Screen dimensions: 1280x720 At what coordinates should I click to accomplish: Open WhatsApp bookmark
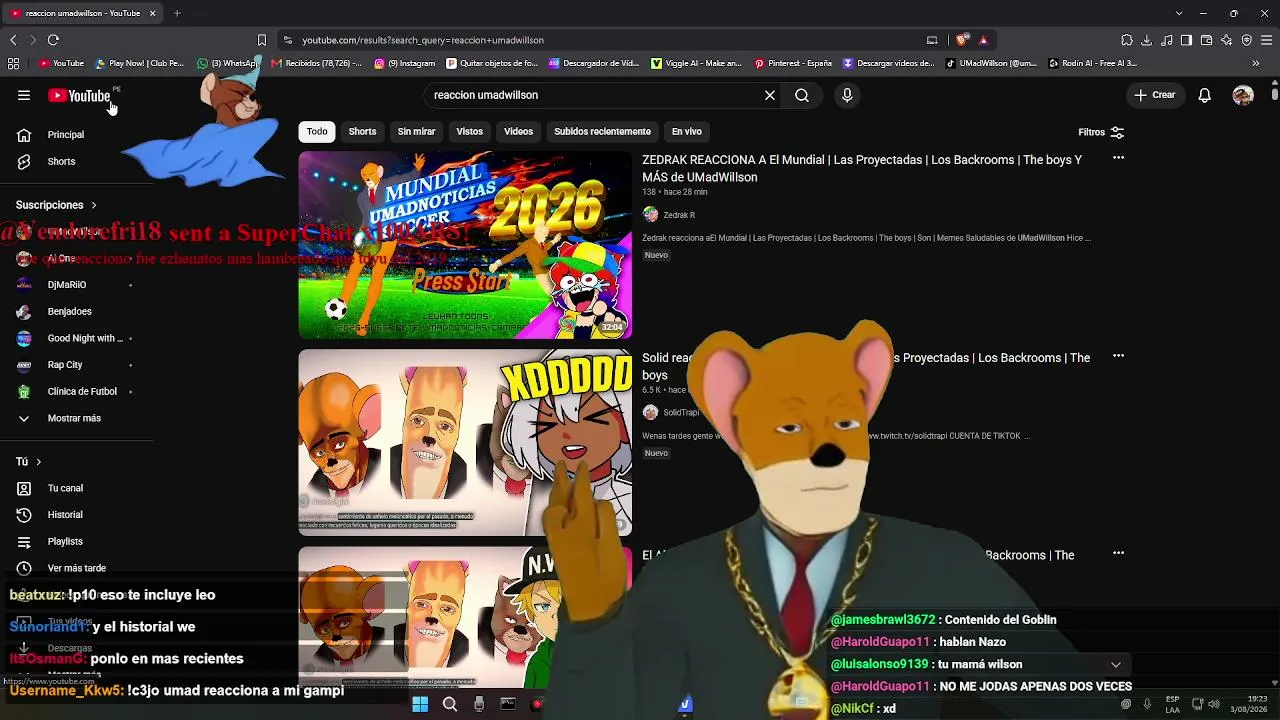[228, 63]
